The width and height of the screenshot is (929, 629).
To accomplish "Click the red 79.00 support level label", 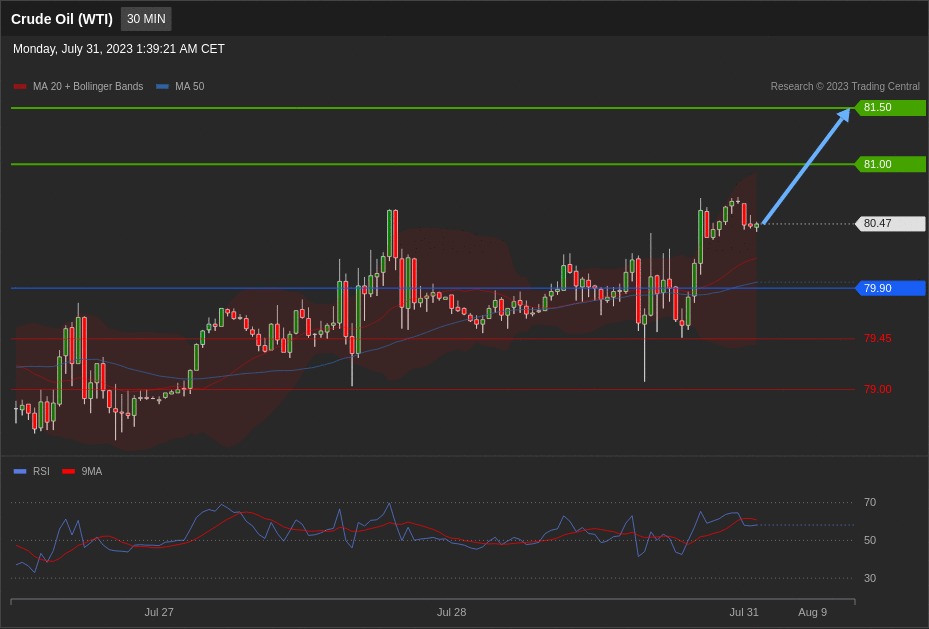I will pyautogui.click(x=877, y=389).
